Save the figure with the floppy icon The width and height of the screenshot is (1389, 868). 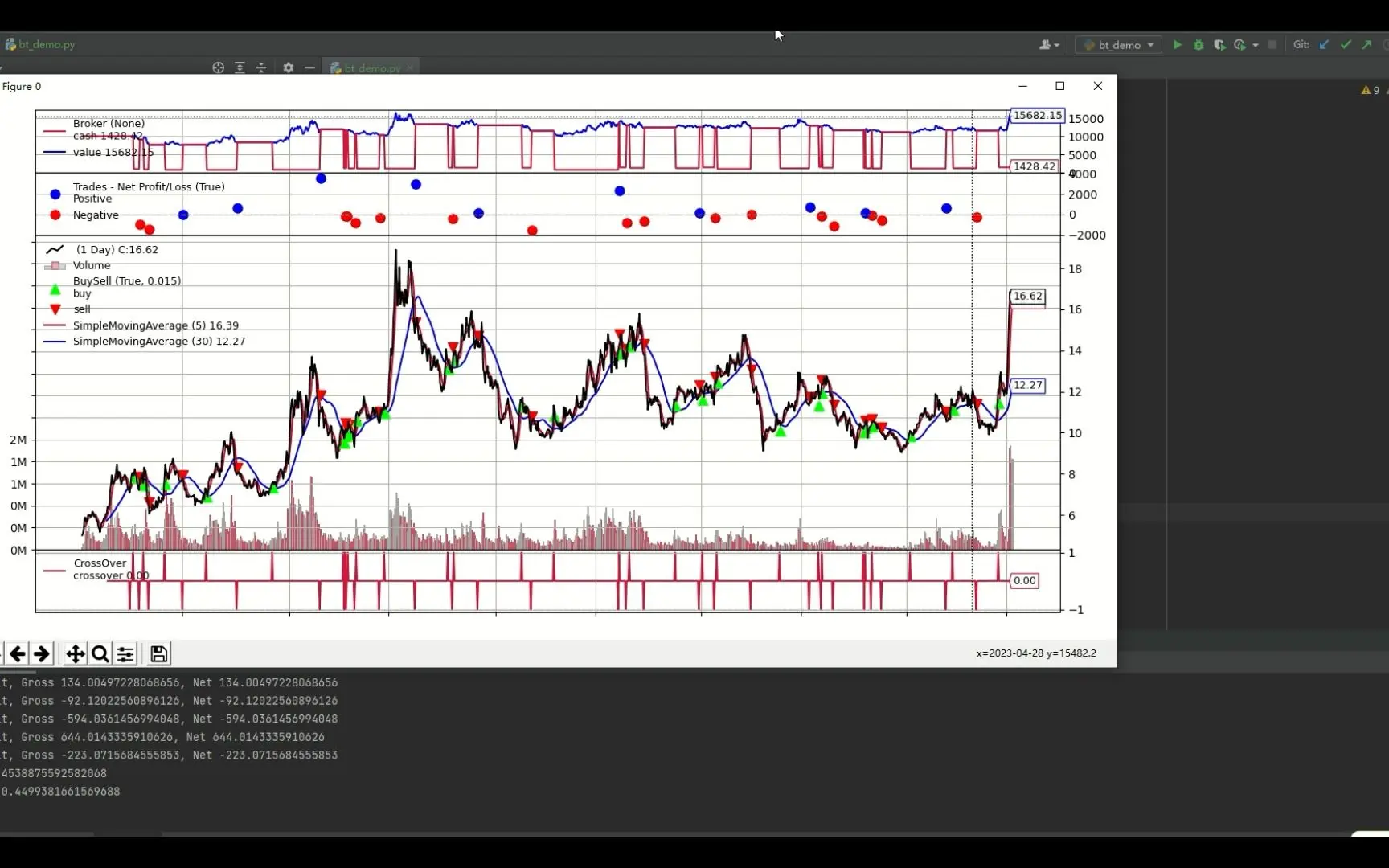click(159, 654)
